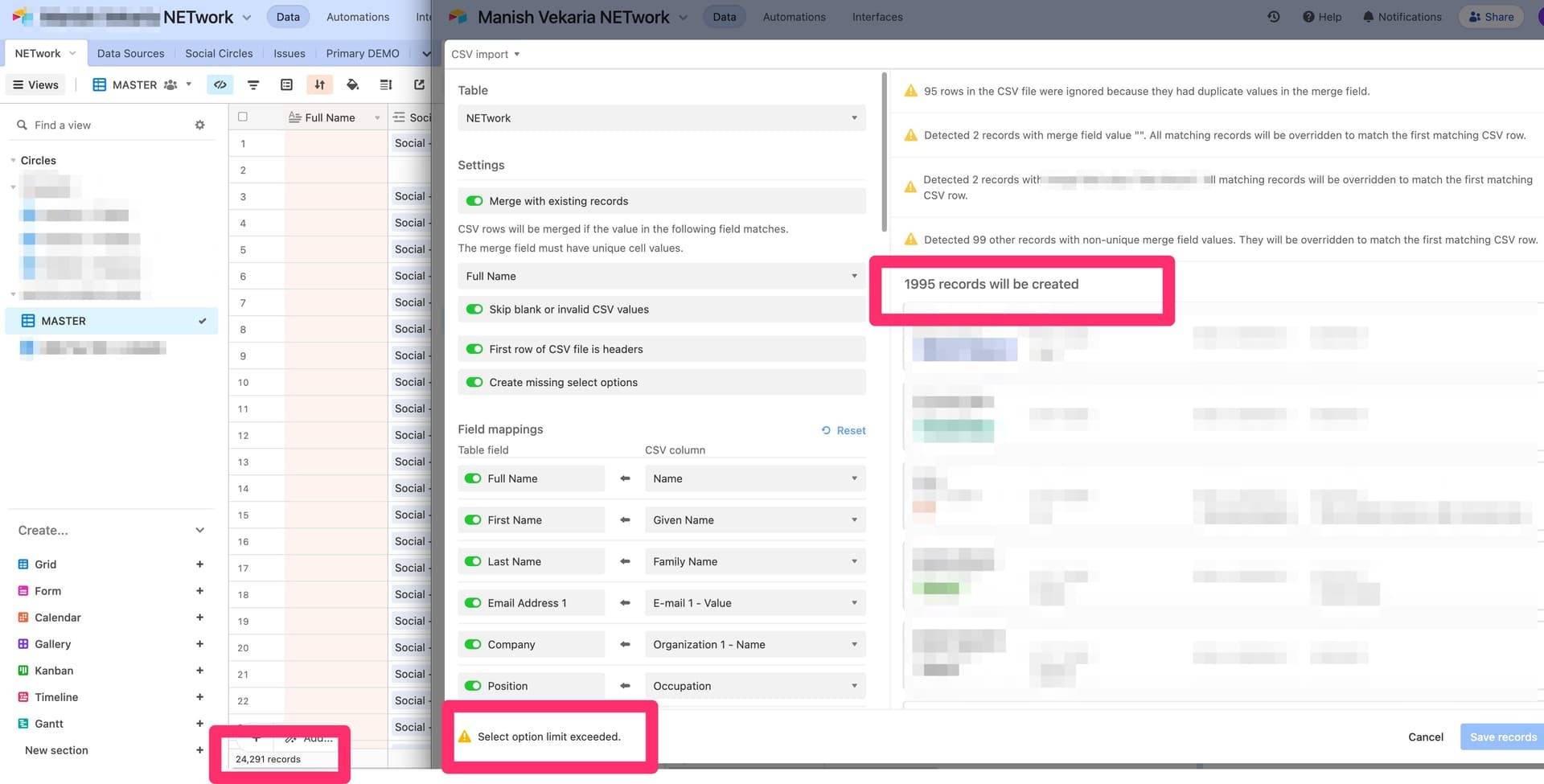Open the filter icon in the view toolbar
Viewport: 1544px width, 784px height.
(x=253, y=84)
